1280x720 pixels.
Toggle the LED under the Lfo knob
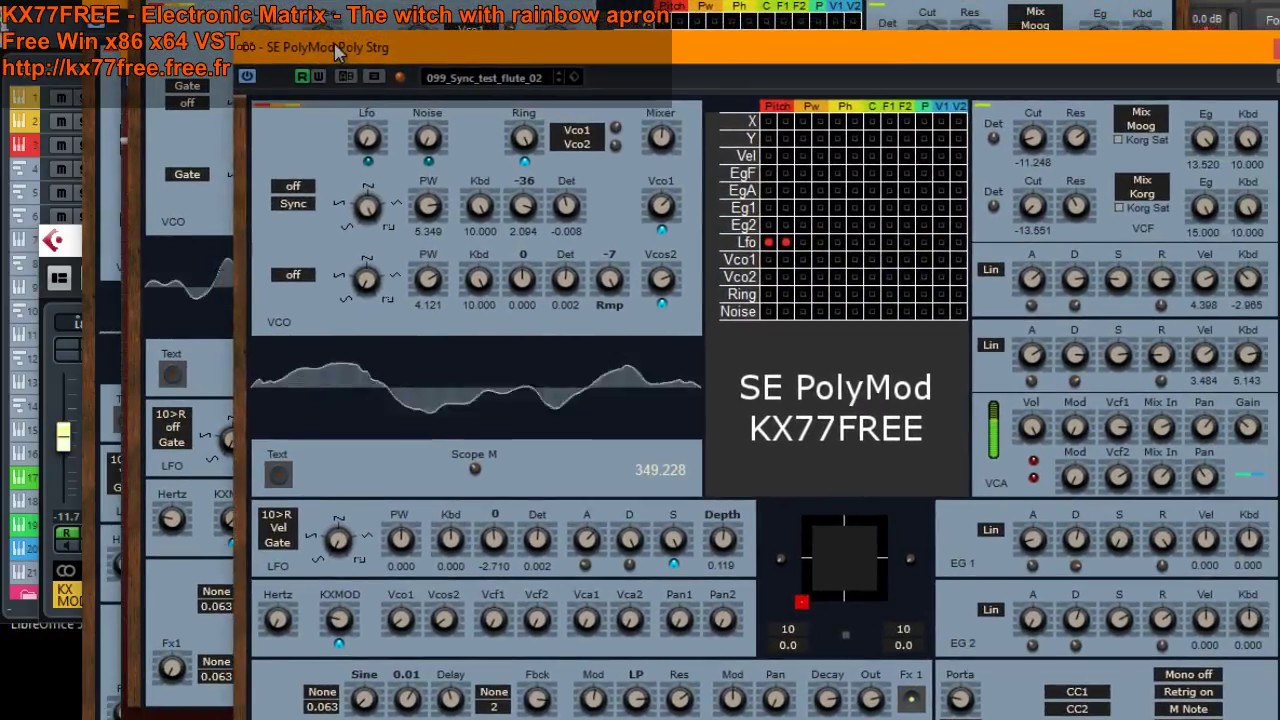coord(368,161)
